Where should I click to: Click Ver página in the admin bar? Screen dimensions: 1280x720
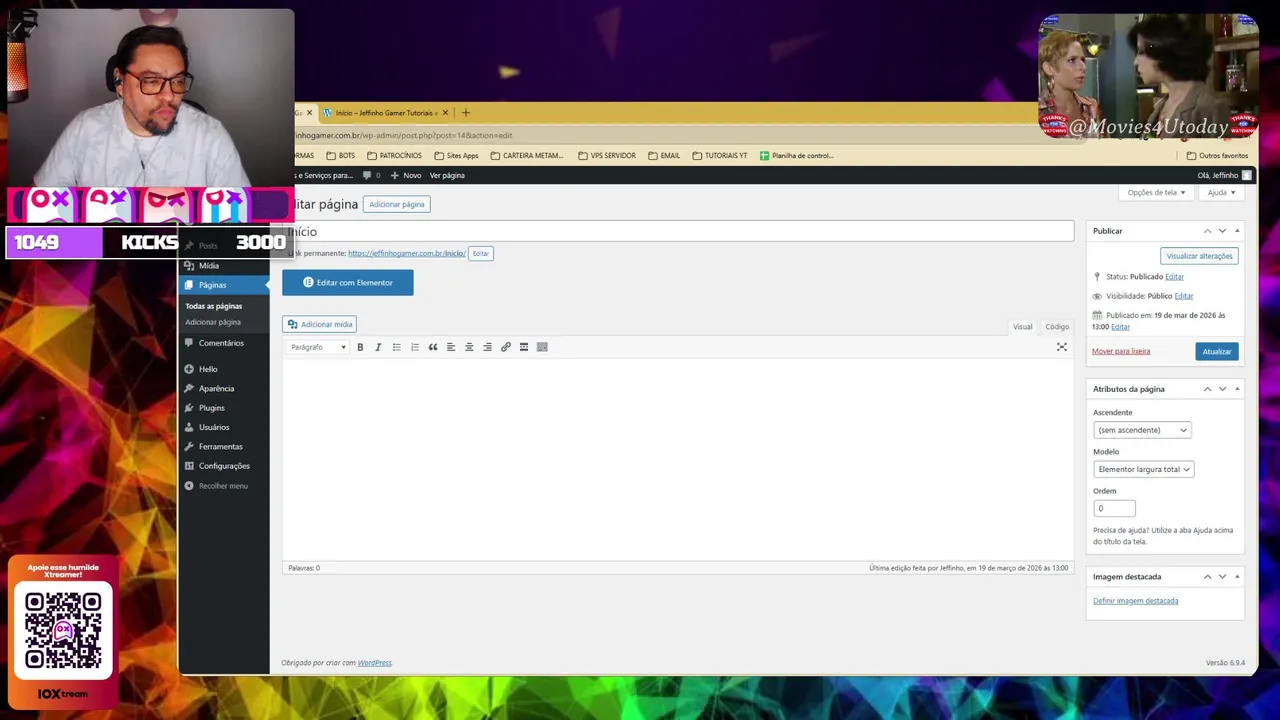tap(447, 175)
